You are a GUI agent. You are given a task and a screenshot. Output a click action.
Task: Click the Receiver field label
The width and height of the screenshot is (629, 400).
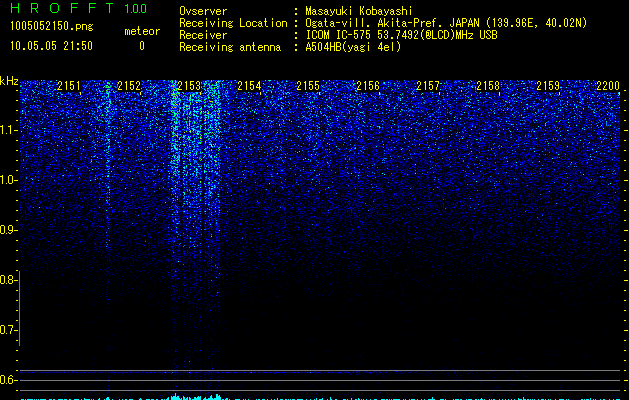tap(203, 35)
